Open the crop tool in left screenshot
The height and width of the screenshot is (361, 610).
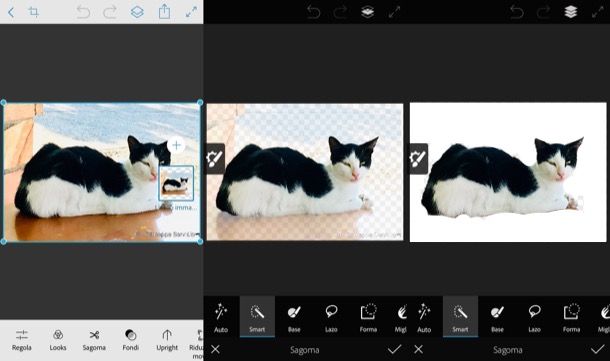34,12
